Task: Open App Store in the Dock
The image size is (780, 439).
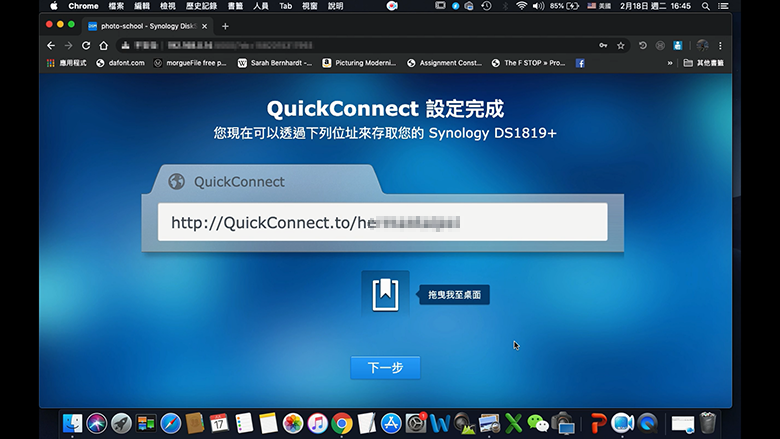Action: click(x=391, y=424)
